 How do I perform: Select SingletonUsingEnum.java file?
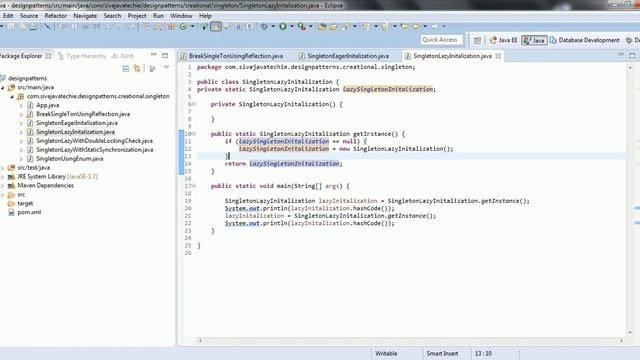[69, 159]
